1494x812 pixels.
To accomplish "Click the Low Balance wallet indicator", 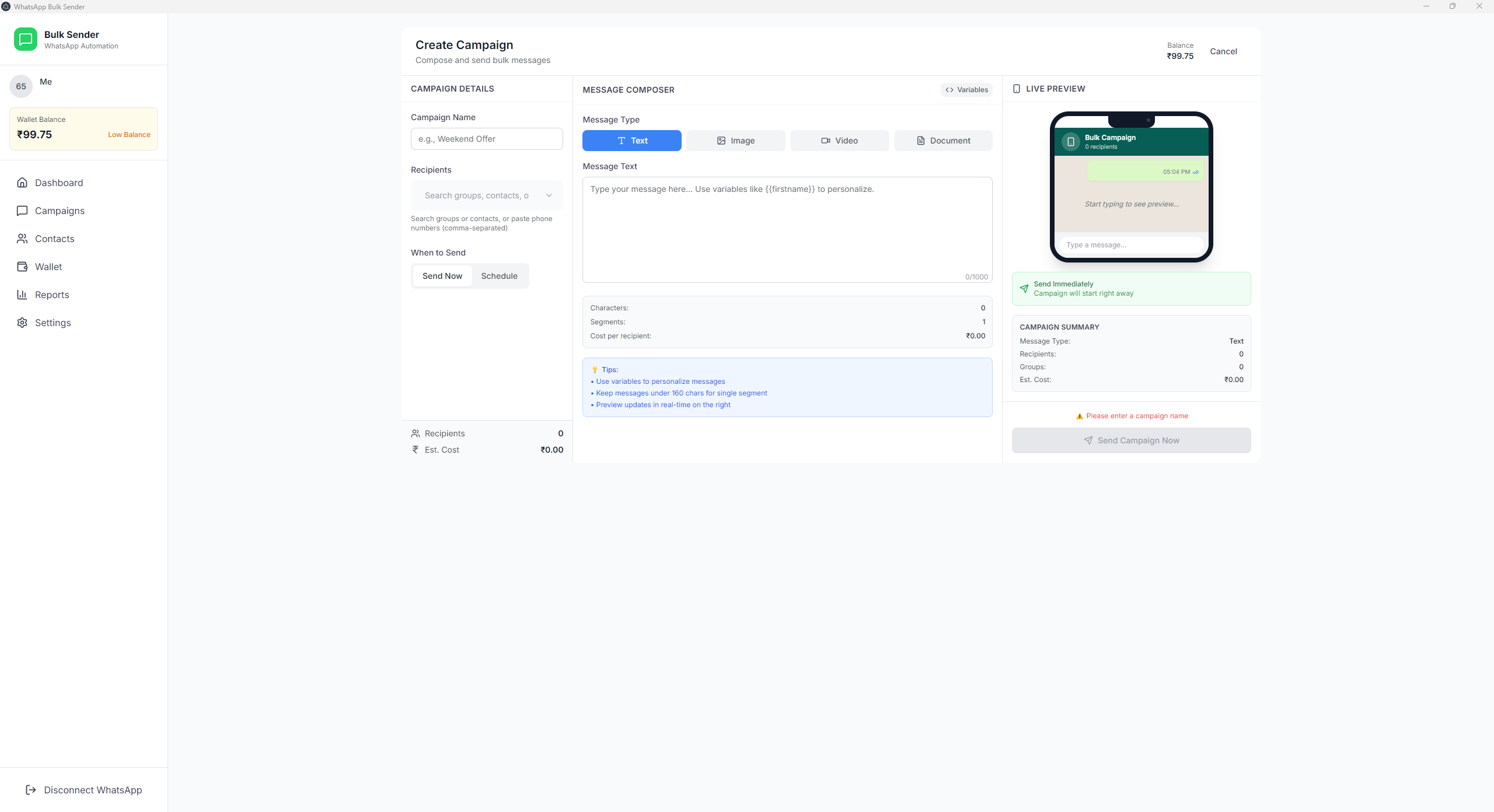I will (129, 134).
